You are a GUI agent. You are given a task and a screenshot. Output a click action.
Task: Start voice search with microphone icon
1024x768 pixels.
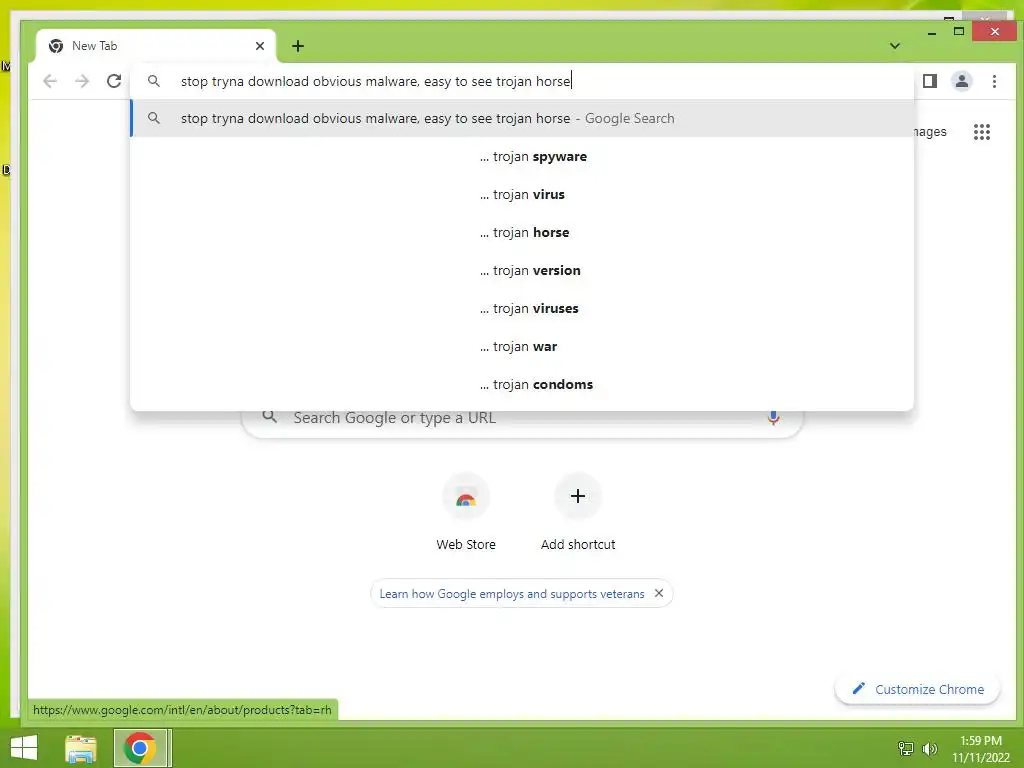point(773,417)
